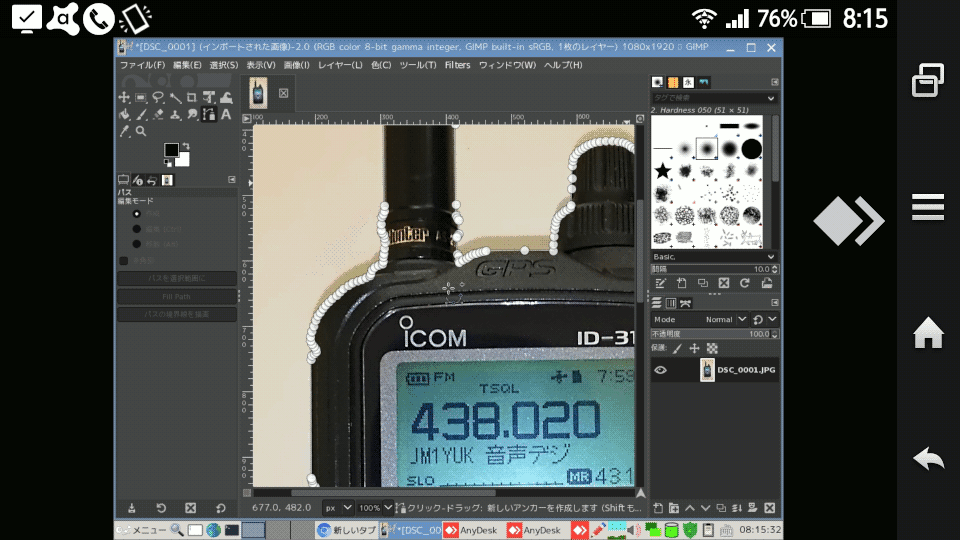The image size is (960, 540).
Task: Create a new brush
Action: point(681,283)
